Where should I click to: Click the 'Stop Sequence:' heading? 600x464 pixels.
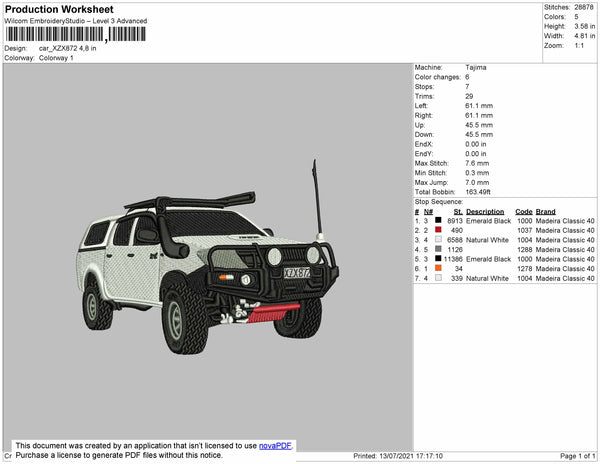point(439,202)
